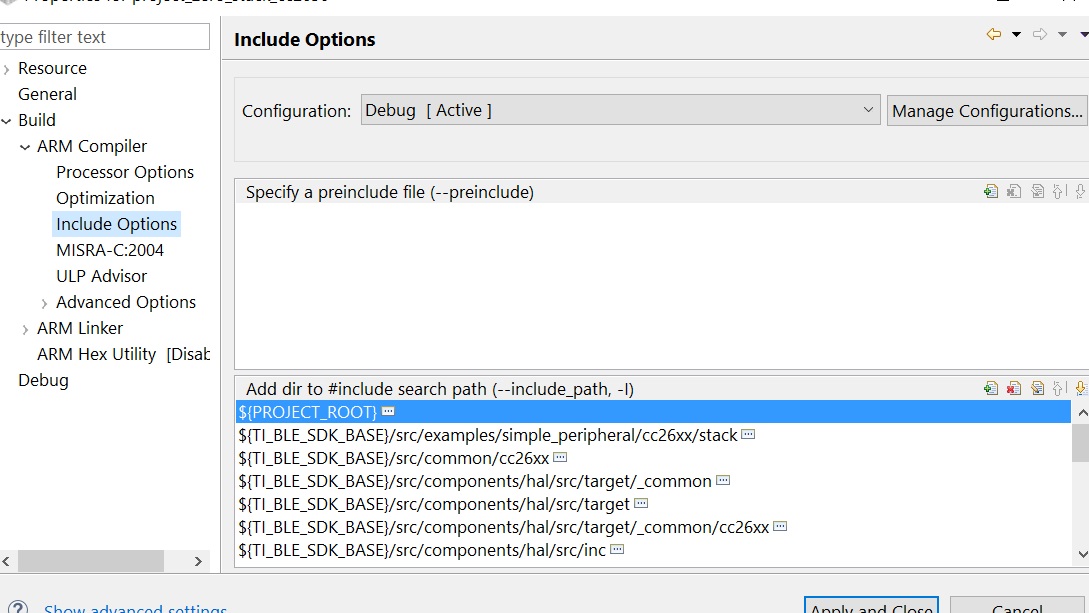Click Add icon in preinclude file toolbar
This screenshot has width=1089, height=613.
pyautogui.click(x=991, y=192)
